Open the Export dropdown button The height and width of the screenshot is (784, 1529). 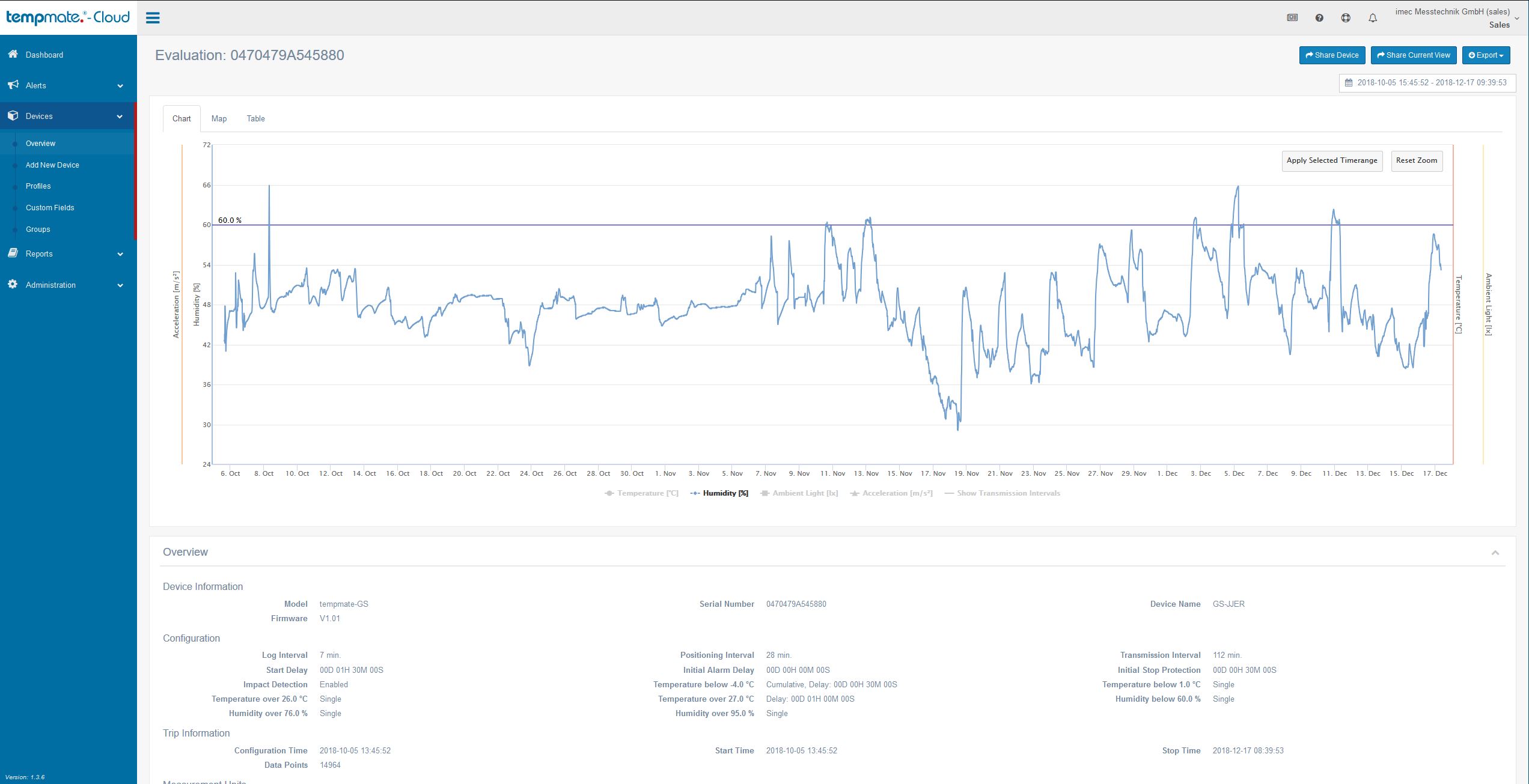tap(1486, 55)
